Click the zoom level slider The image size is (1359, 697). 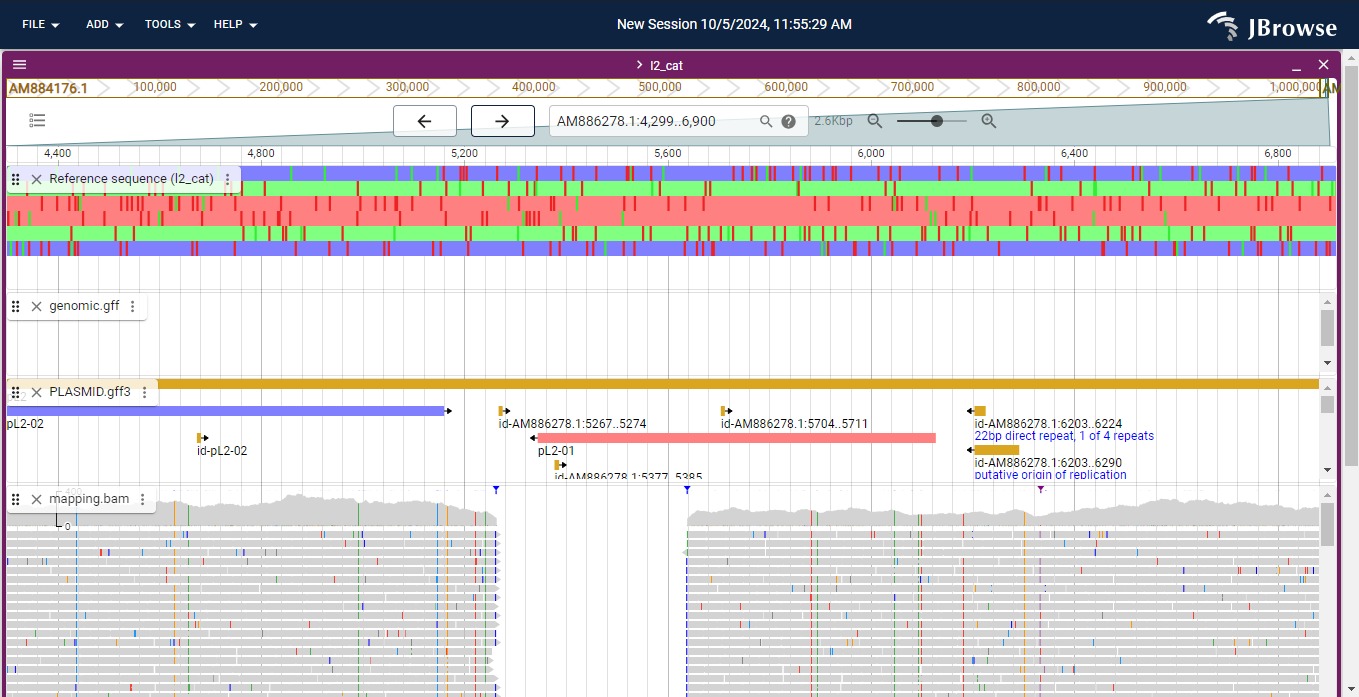point(932,121)
